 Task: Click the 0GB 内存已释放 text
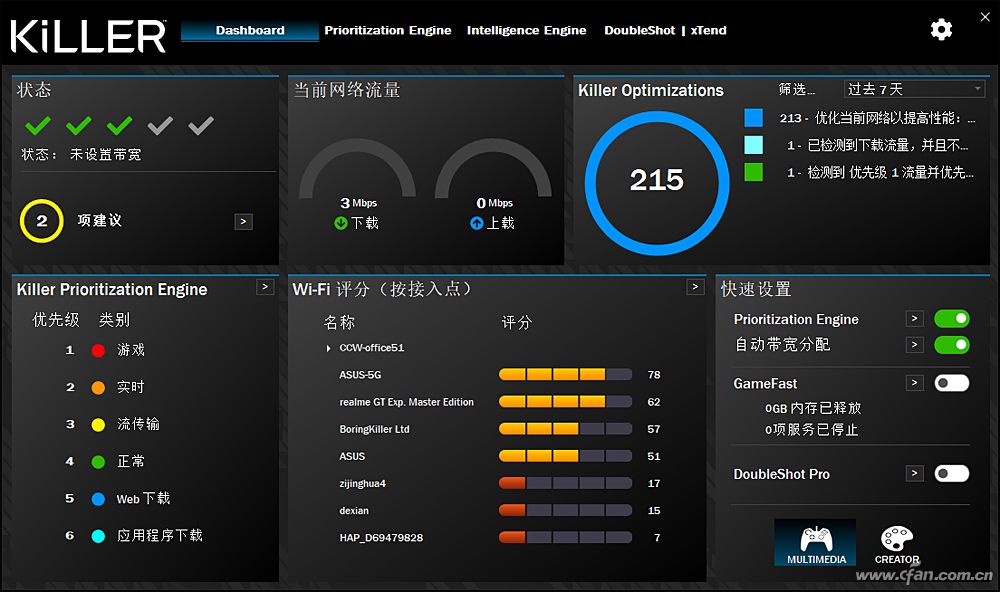pyautogui.click(x=812, y=408)
